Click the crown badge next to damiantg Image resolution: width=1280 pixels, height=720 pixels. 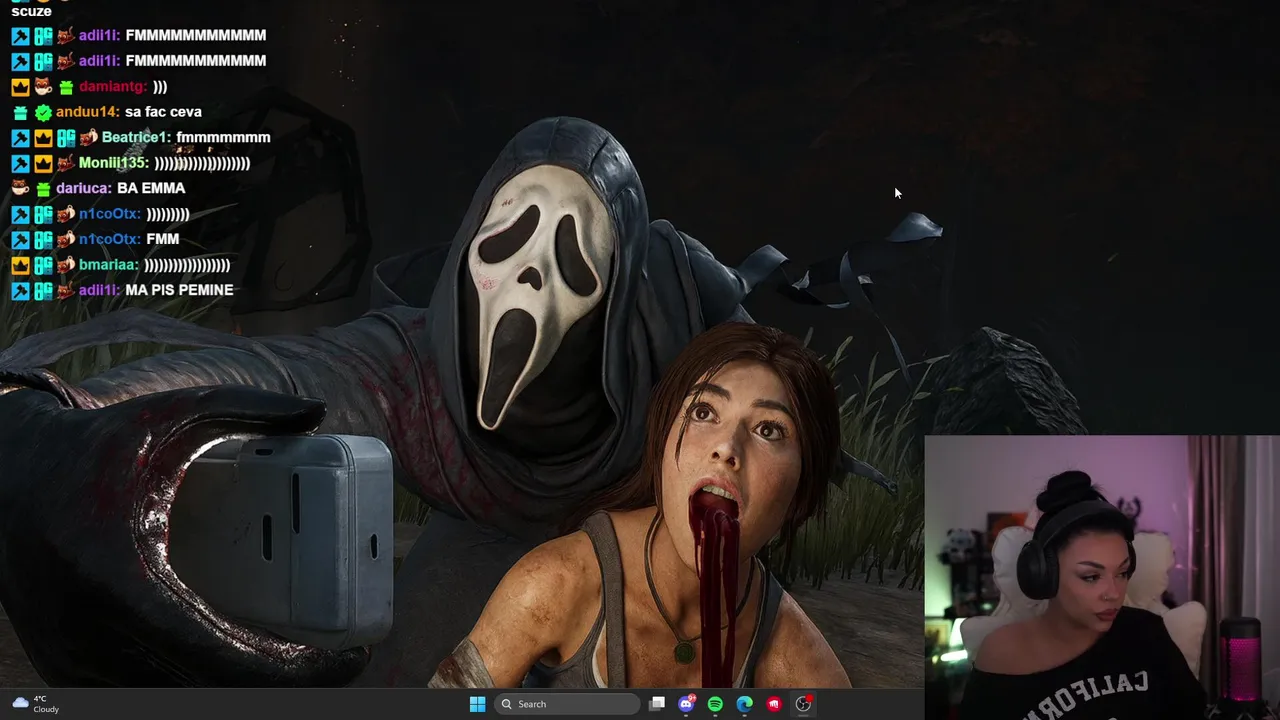point(20,87)
